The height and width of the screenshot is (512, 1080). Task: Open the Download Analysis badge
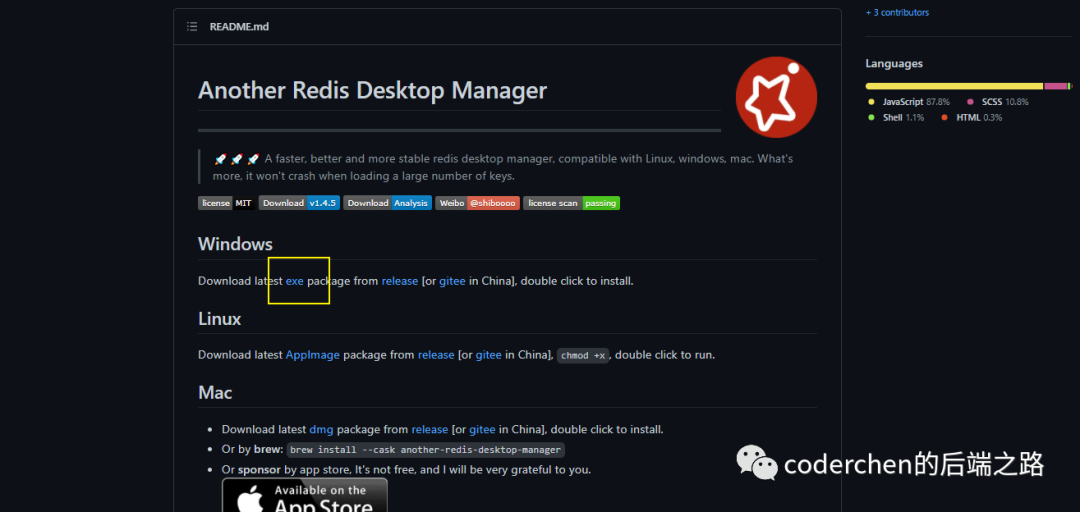click(387, 203)
